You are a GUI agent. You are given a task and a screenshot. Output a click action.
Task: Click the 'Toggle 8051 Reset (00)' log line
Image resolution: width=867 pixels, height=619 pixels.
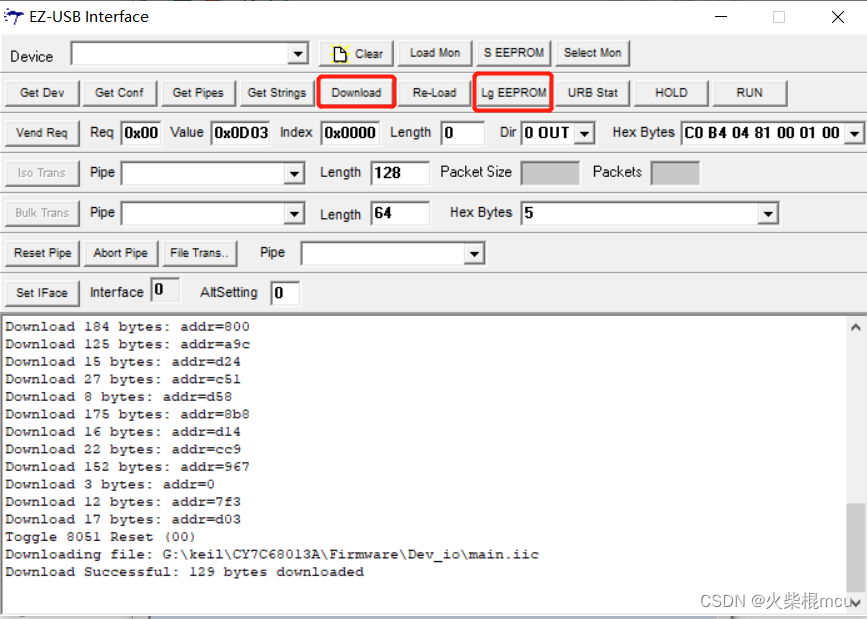pos(100,537)
